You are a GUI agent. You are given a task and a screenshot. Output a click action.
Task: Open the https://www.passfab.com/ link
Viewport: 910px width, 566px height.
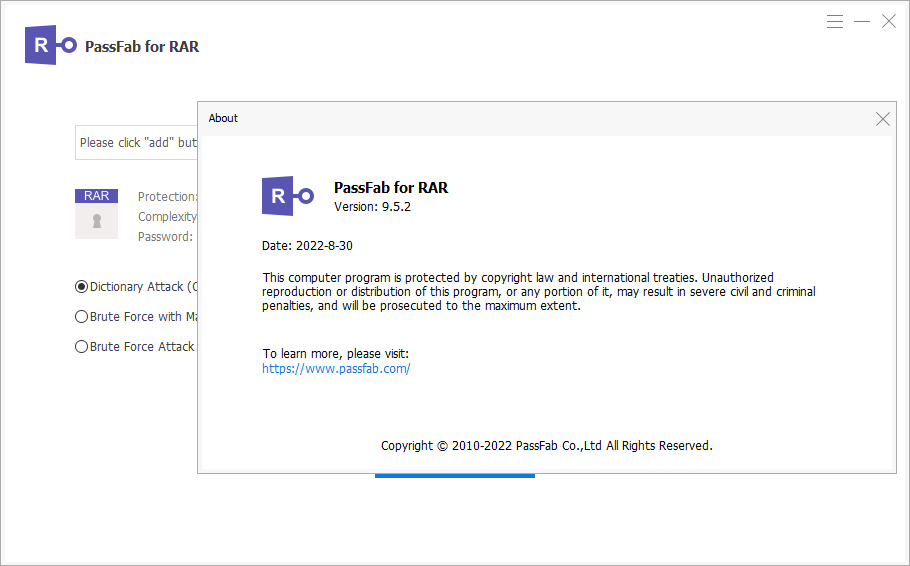[x=336, y=369]
